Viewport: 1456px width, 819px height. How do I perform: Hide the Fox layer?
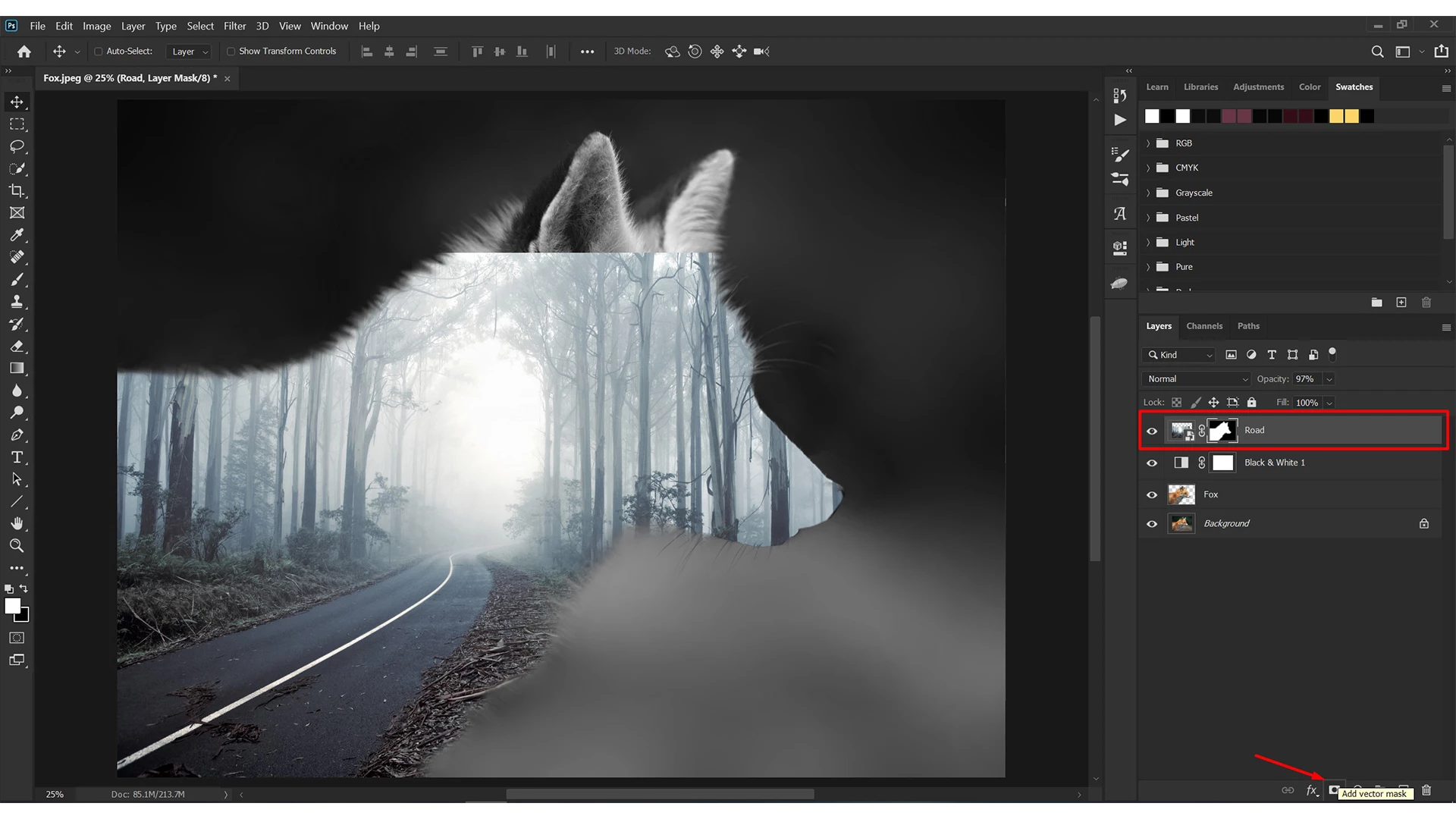(x=1152, y=494)
